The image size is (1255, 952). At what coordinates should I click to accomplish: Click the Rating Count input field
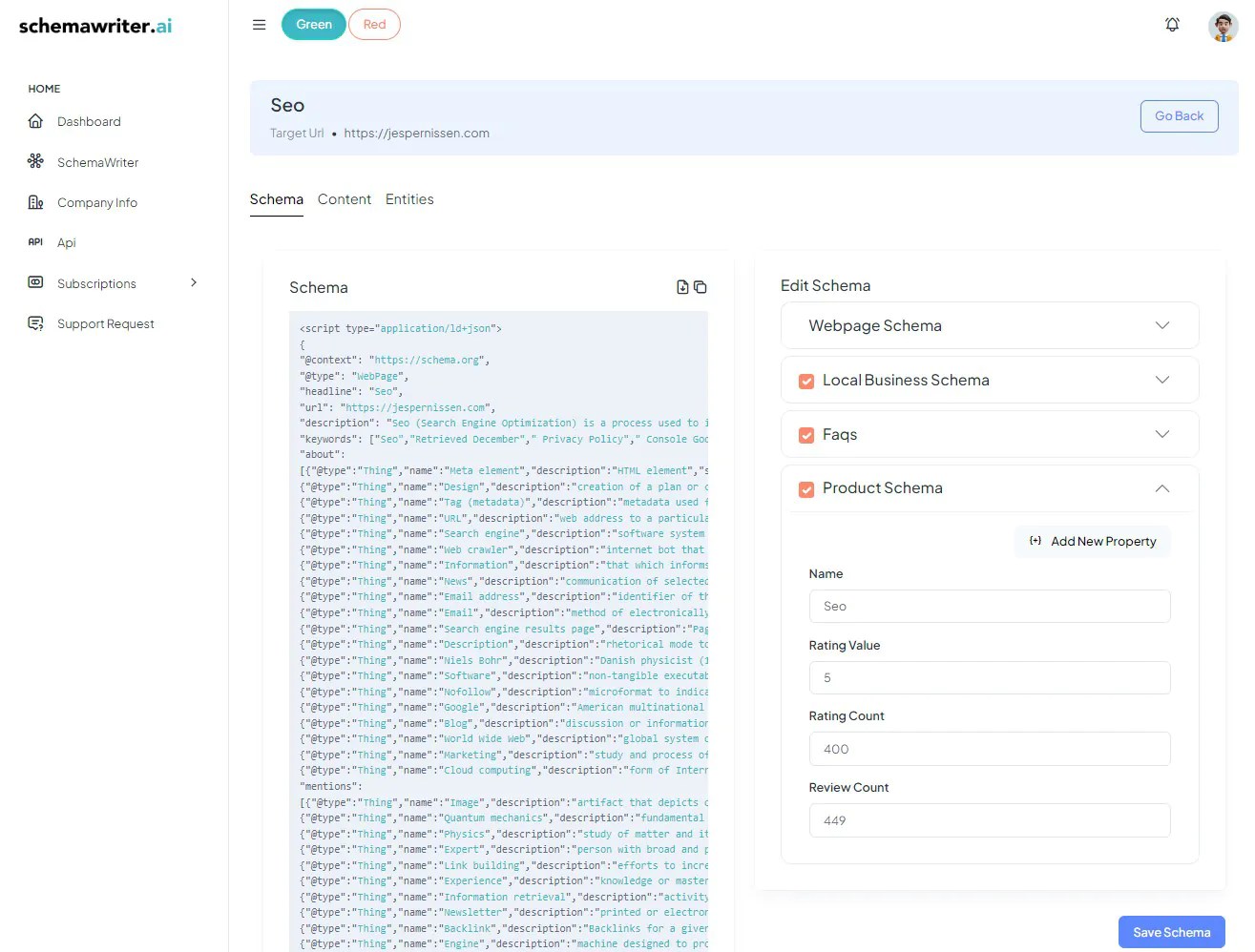point(990,749)
